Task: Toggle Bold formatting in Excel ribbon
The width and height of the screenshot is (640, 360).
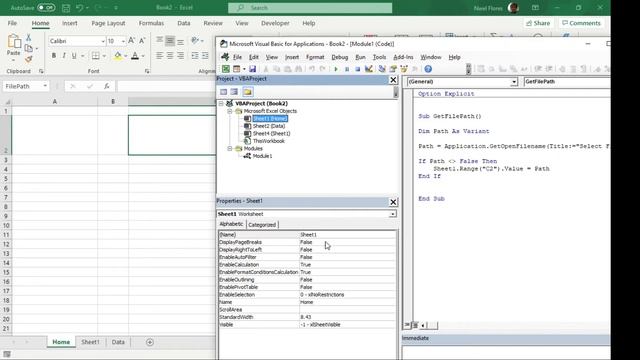Action: pos(53,56)
